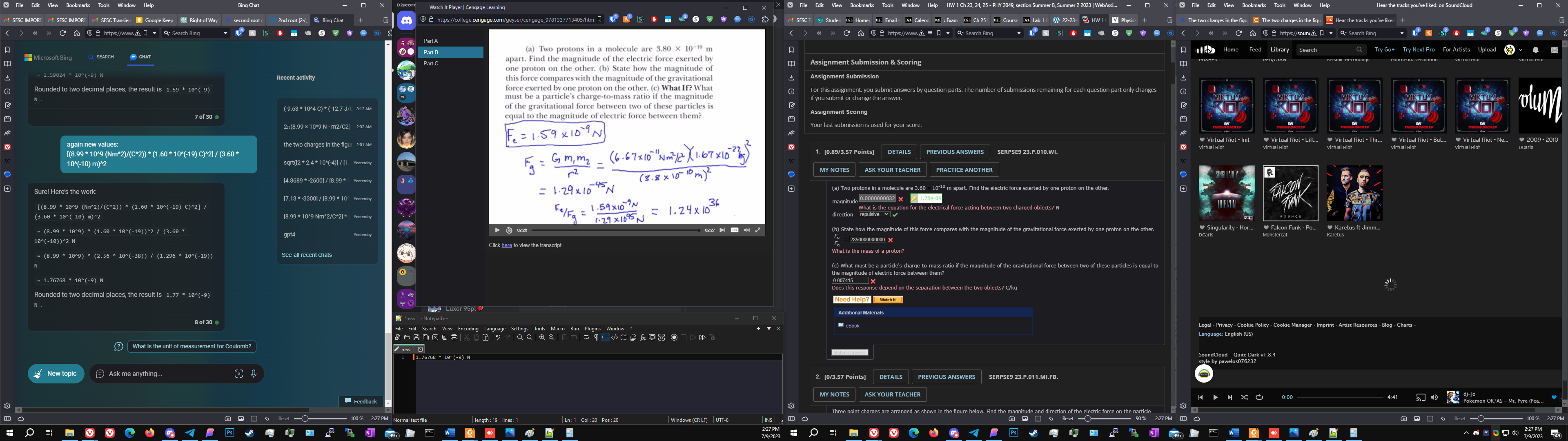Click the Cengage video progress slider

[615, 230]
